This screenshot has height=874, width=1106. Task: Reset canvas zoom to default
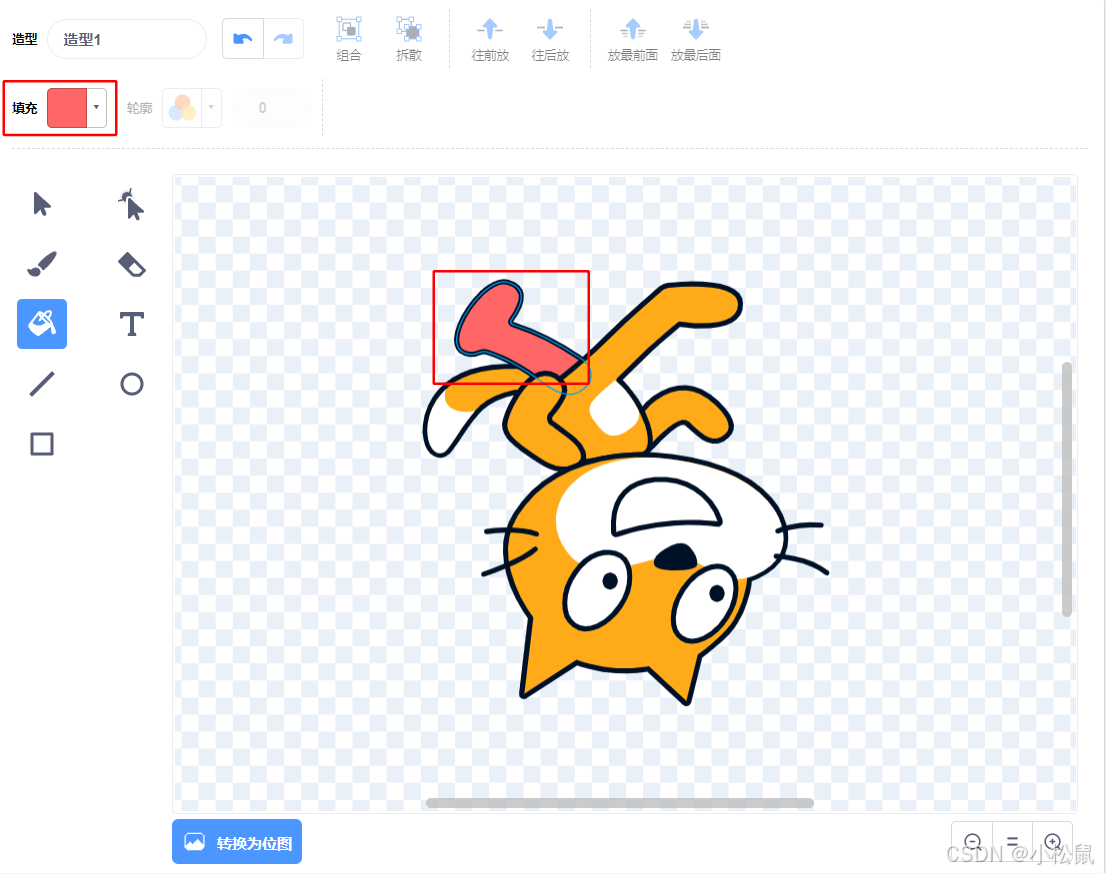click(1012, 842)
